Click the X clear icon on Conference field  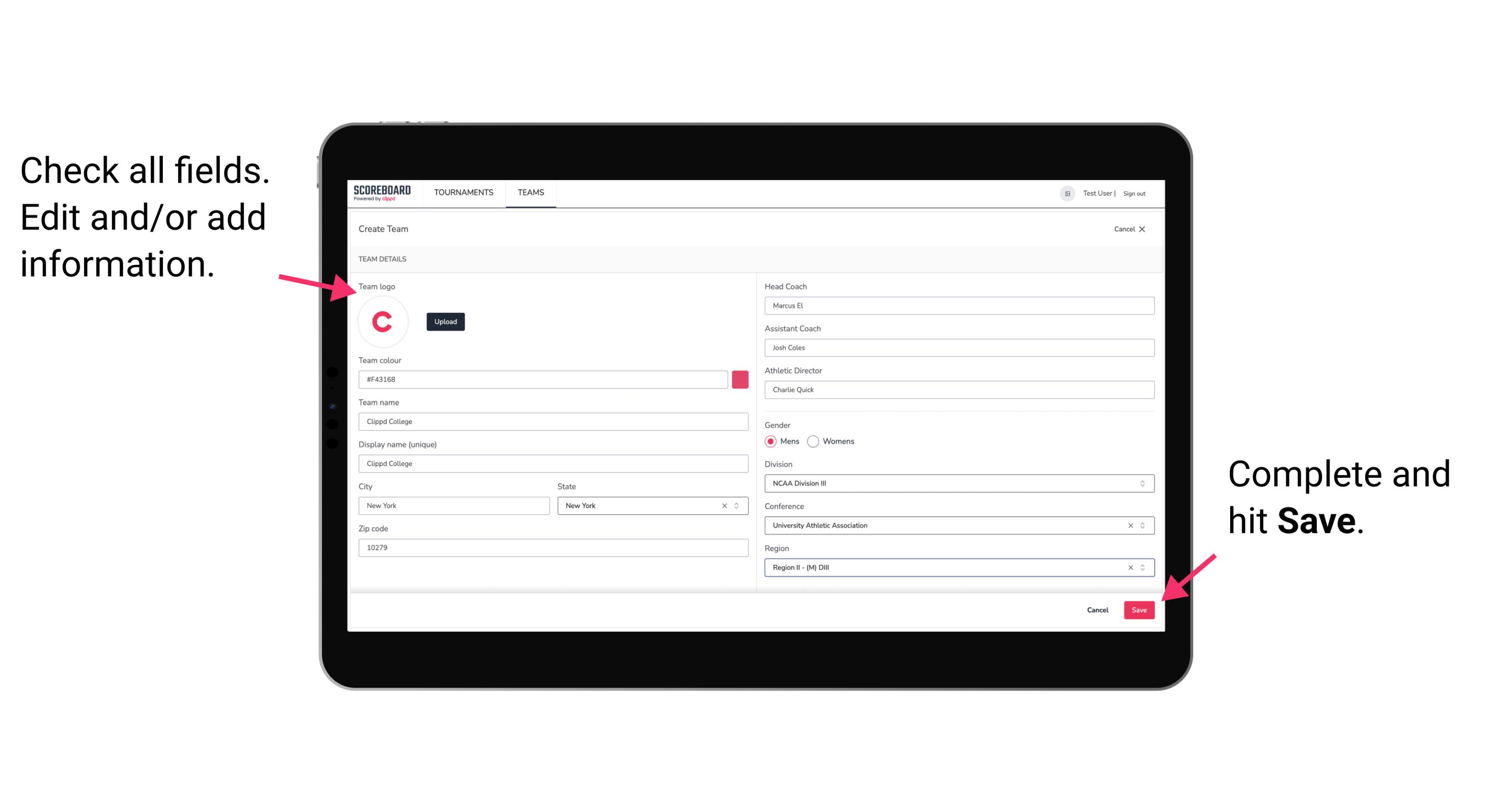click(1128, 525)
